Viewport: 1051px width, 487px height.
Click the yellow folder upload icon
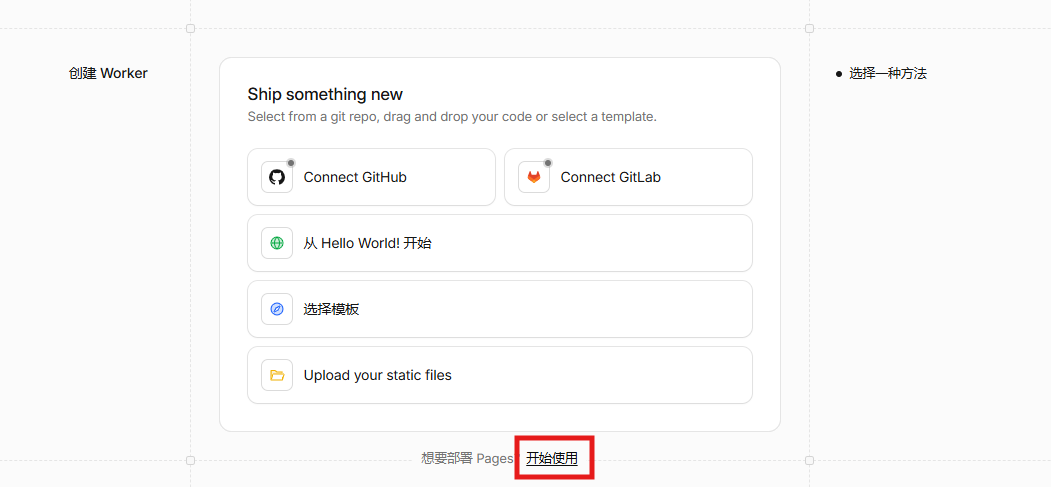point(277,375)
